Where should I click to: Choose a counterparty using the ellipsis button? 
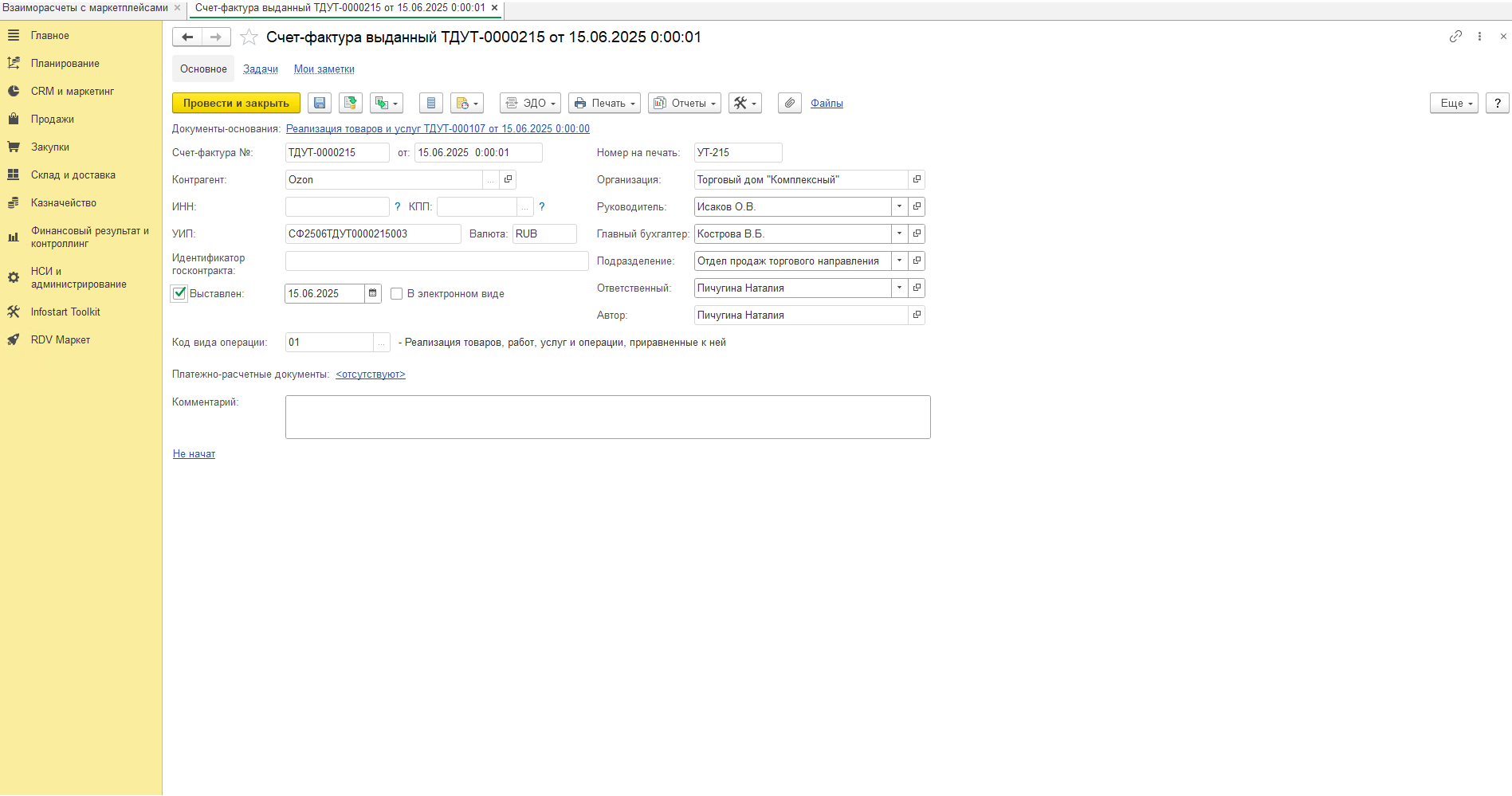coord(491,179)
